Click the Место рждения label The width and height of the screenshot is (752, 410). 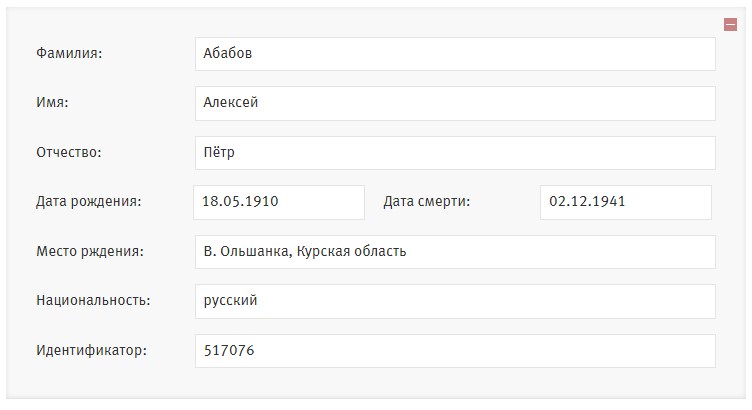pos(90,251)
